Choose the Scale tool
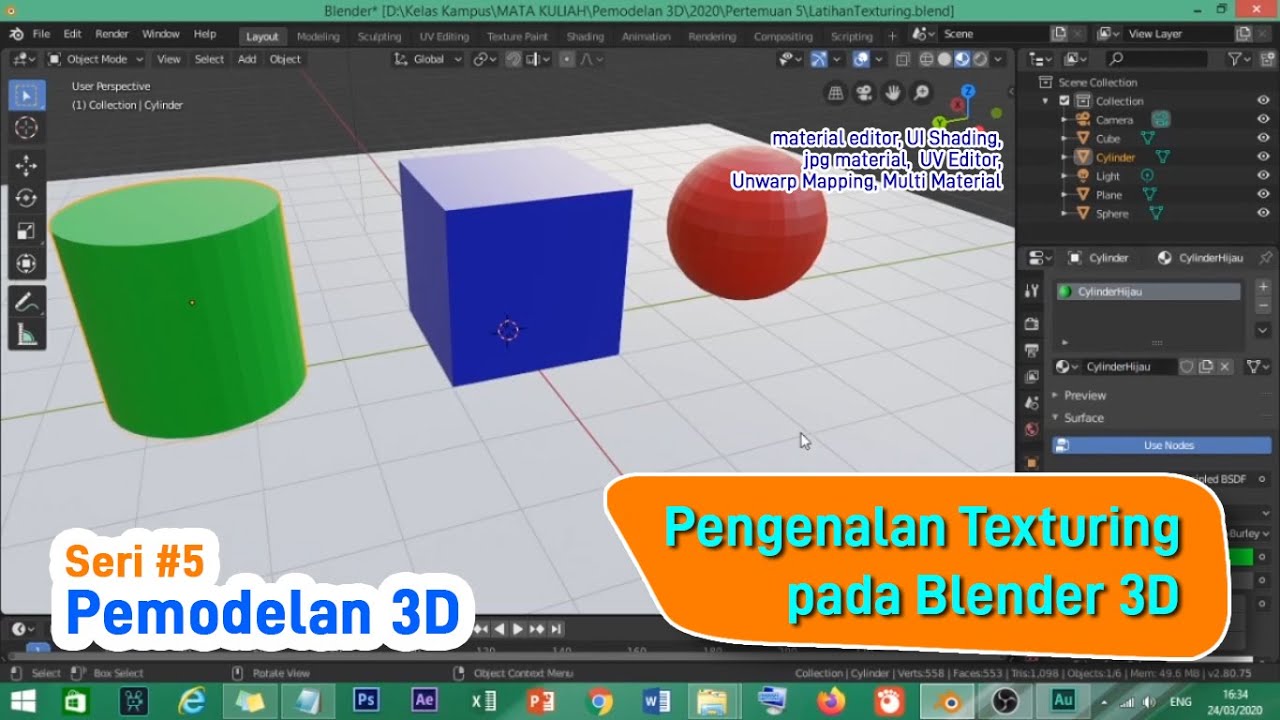This screenshot has width=1280, height=720. coord(26,231)
